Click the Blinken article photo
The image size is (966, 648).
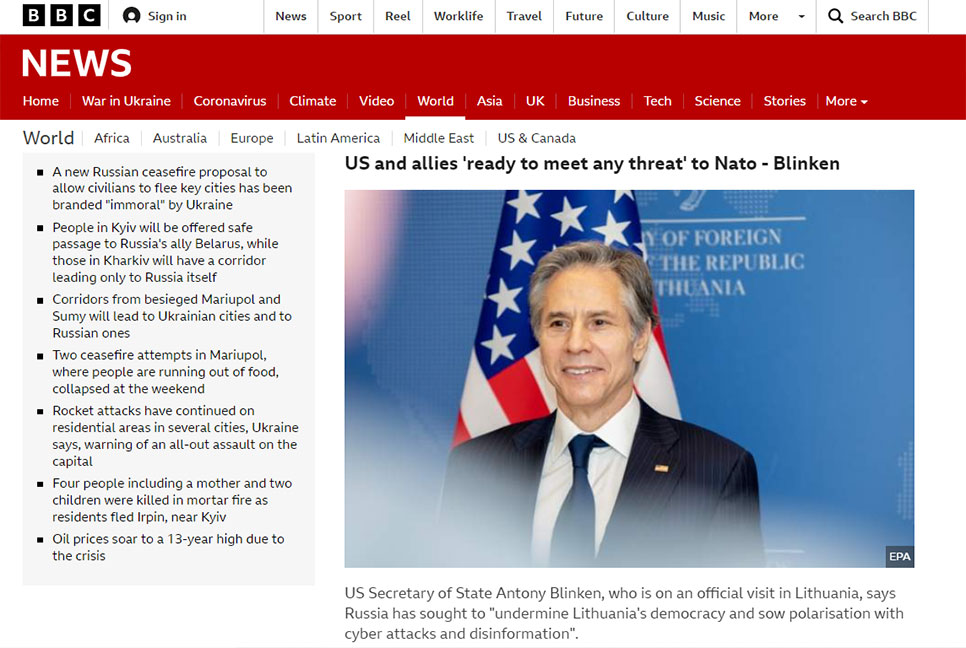[629, 379]
